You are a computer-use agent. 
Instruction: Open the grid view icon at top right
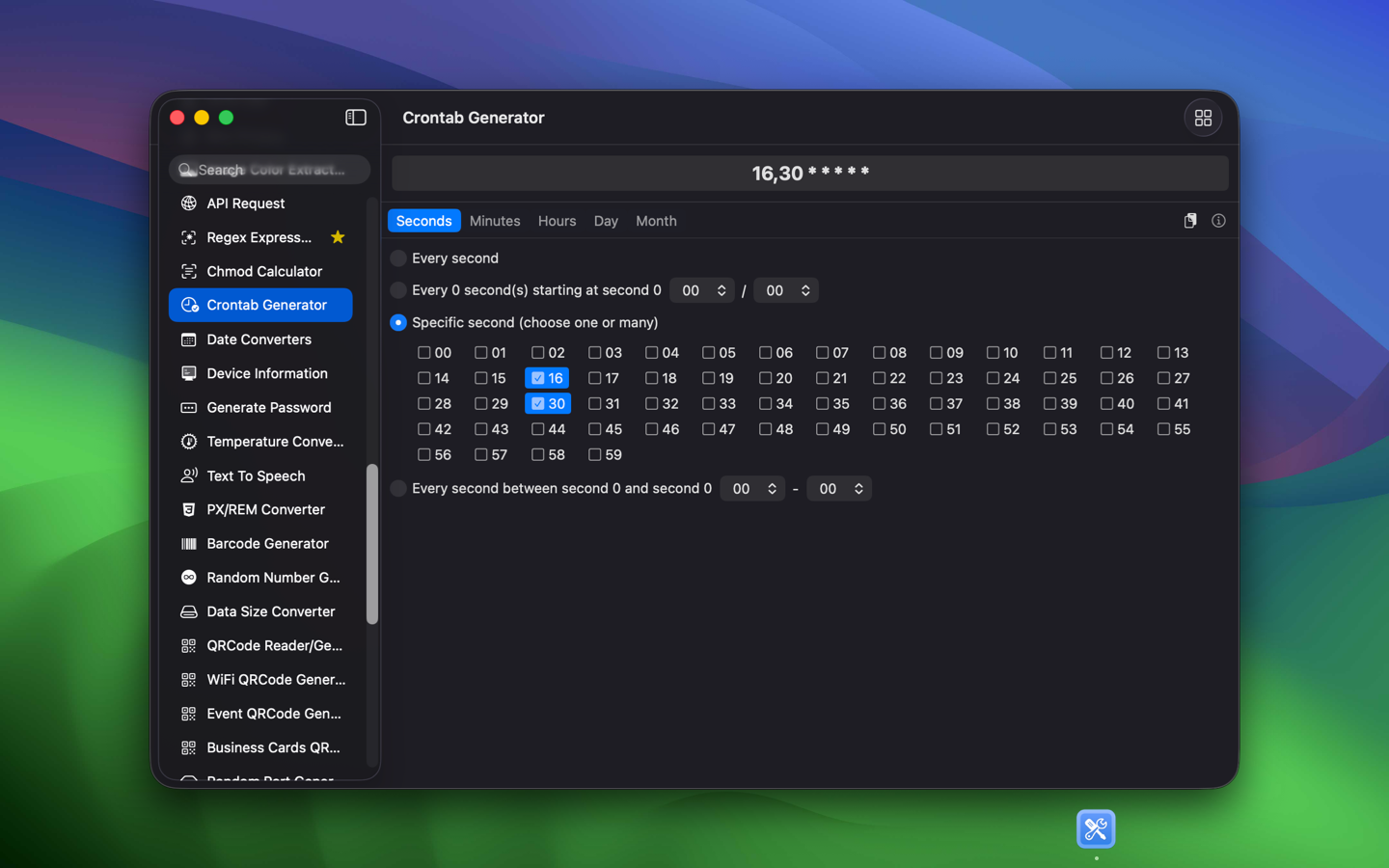tap(1203, 118)
